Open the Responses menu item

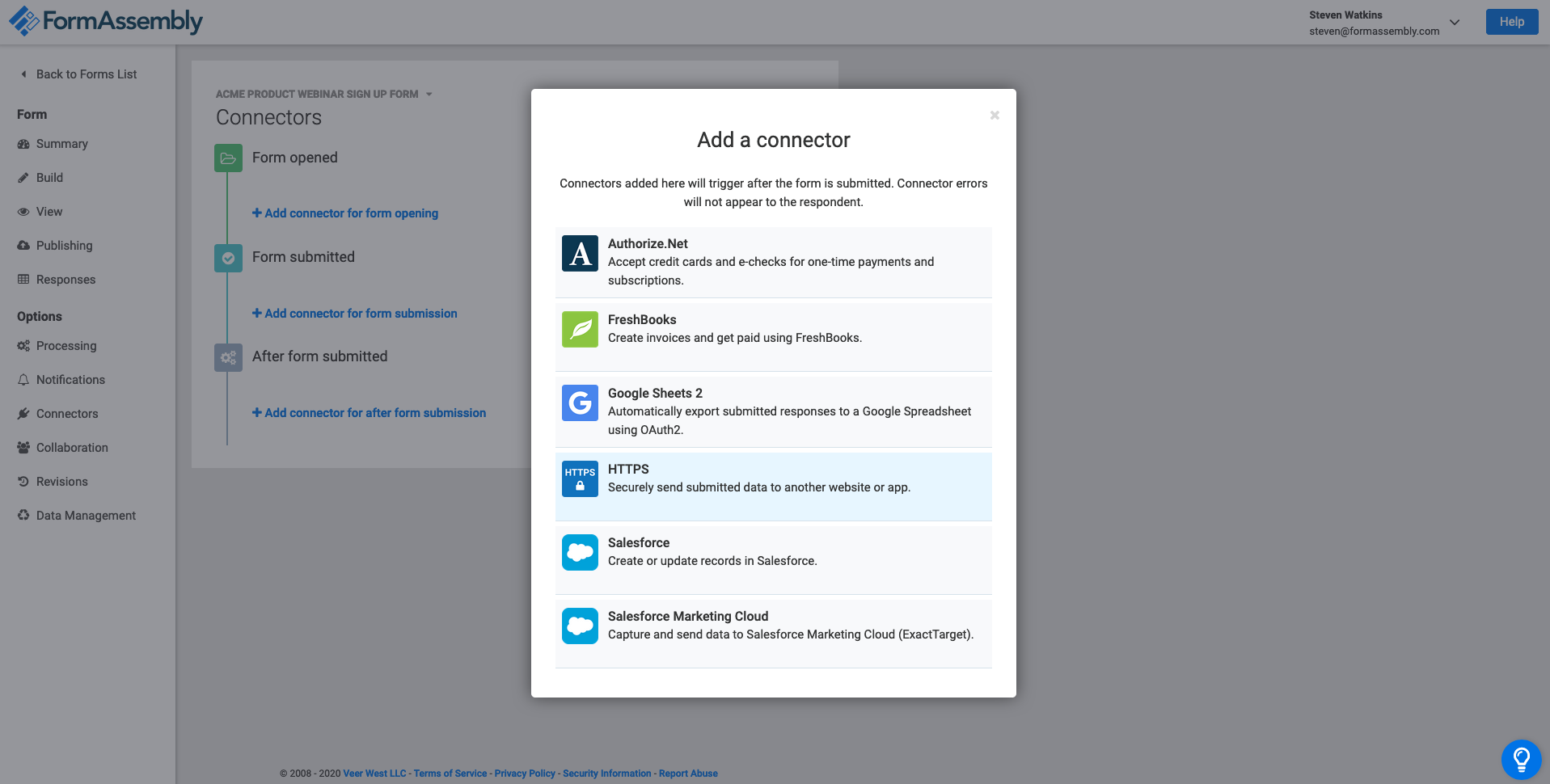coord(66,280)
